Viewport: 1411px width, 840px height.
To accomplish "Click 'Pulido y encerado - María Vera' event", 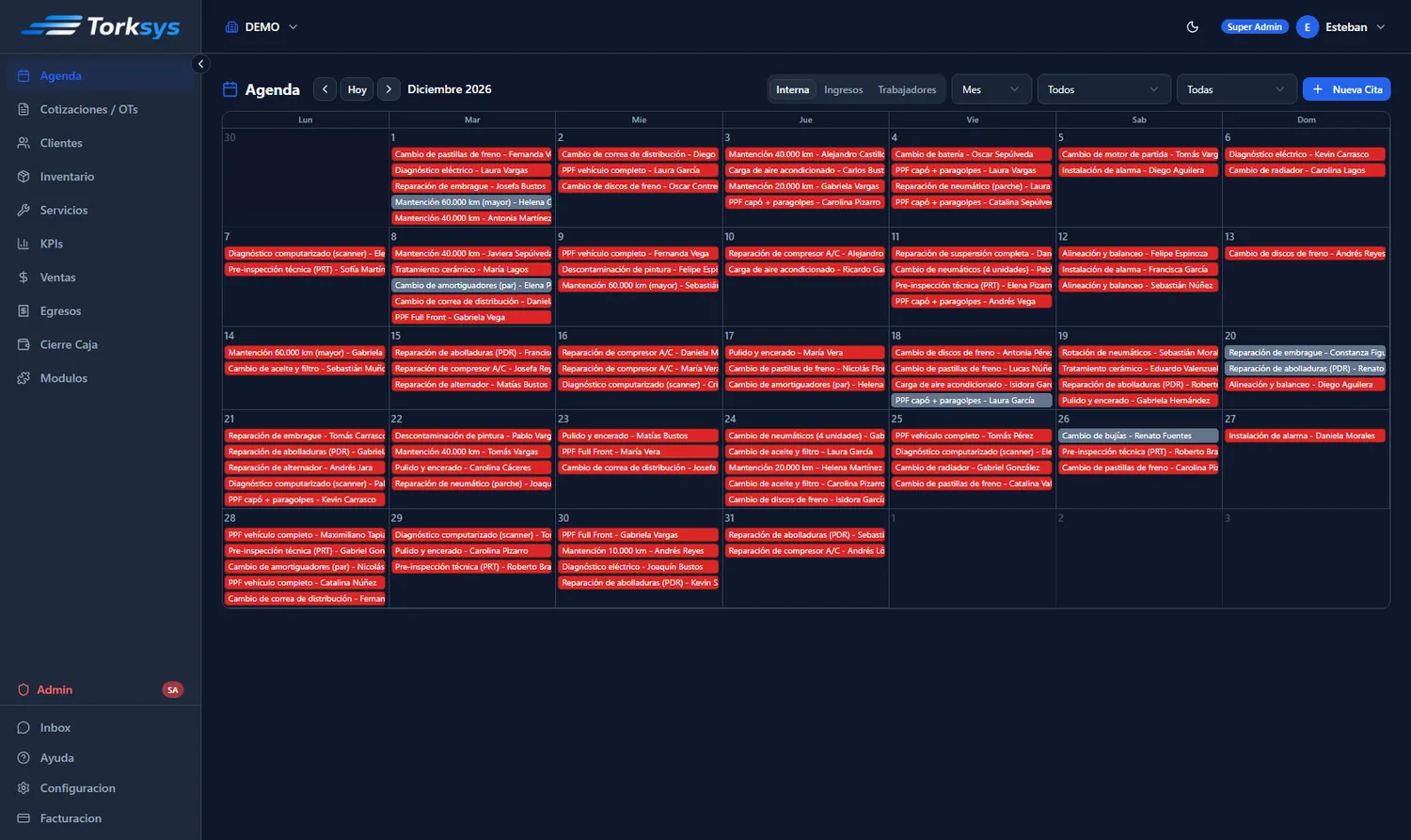I will click(x=805, y=353).
